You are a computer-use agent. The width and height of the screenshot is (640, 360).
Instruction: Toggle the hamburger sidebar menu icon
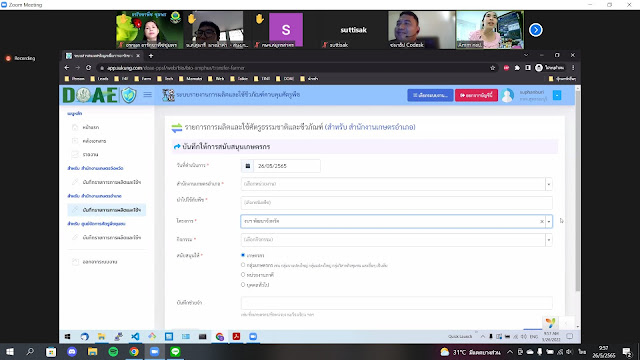click(x=147, y=95)
